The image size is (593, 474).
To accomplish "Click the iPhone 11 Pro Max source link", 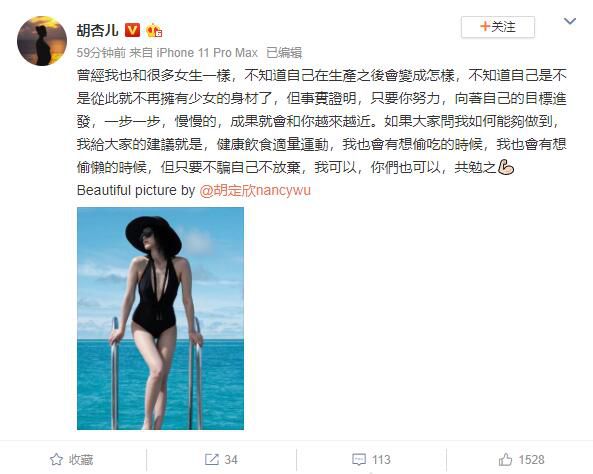I will tap(207, 53).
